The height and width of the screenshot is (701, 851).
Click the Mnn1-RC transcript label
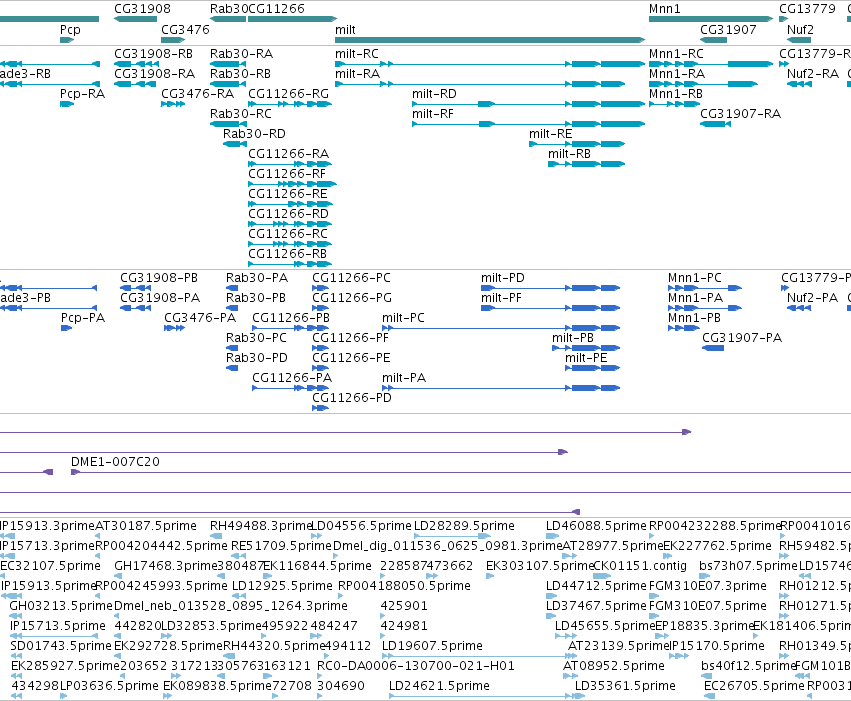click(676, 54)
